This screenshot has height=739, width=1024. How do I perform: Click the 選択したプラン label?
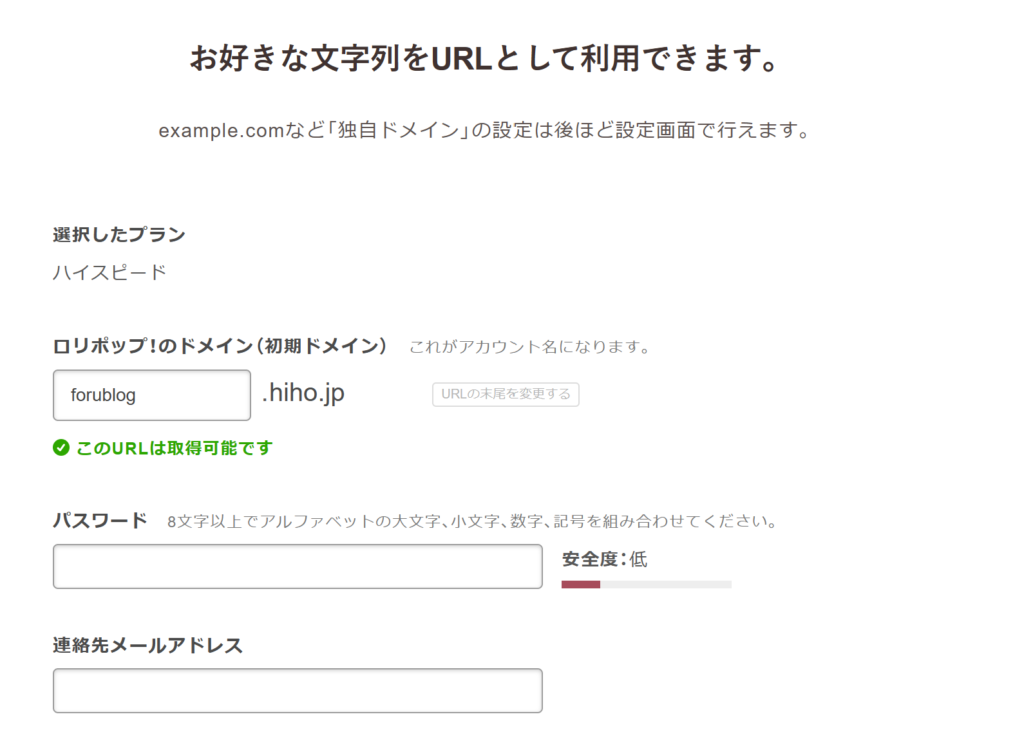pos(119,235)
